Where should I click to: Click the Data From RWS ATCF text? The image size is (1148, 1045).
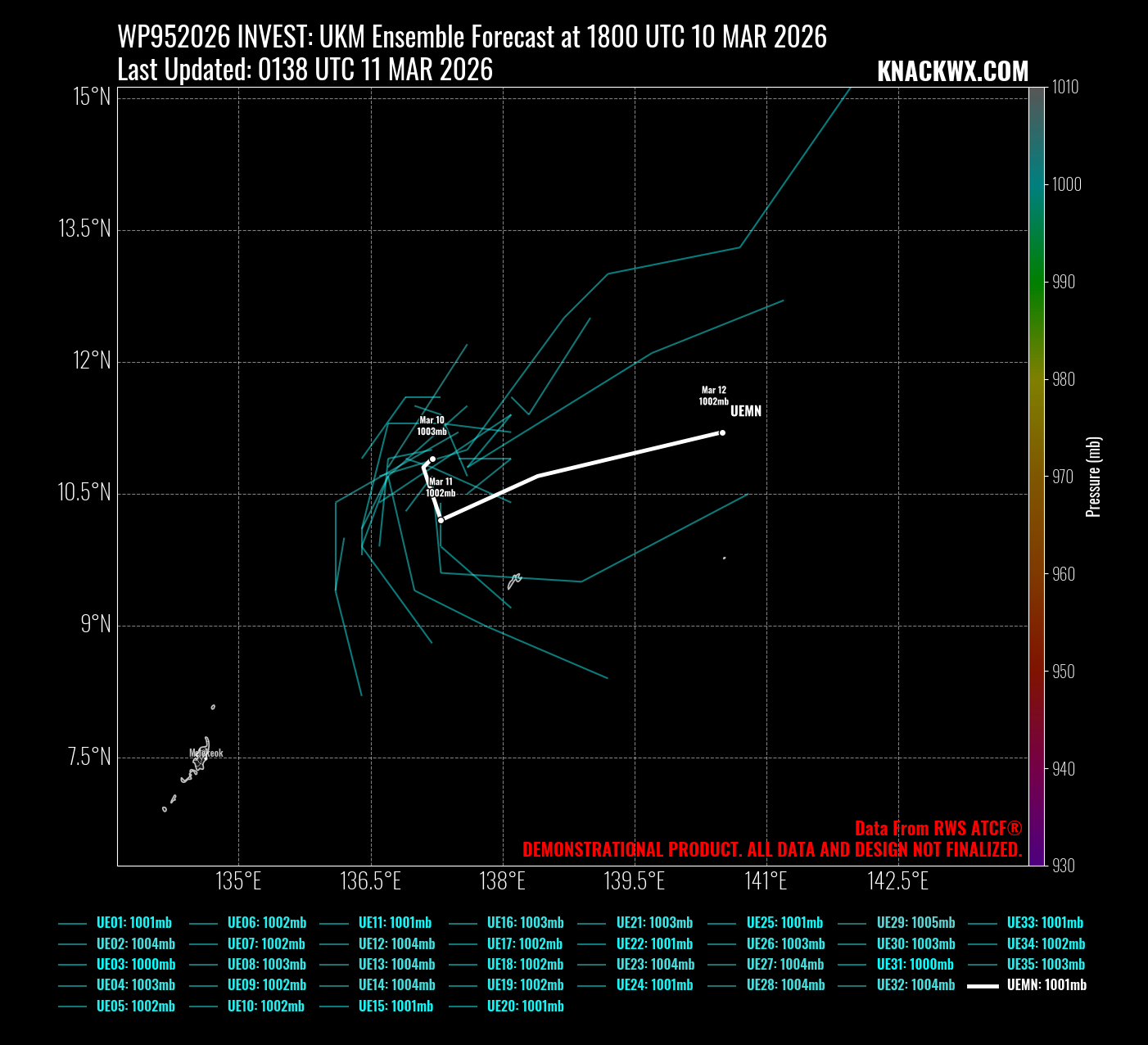(938, 828)
